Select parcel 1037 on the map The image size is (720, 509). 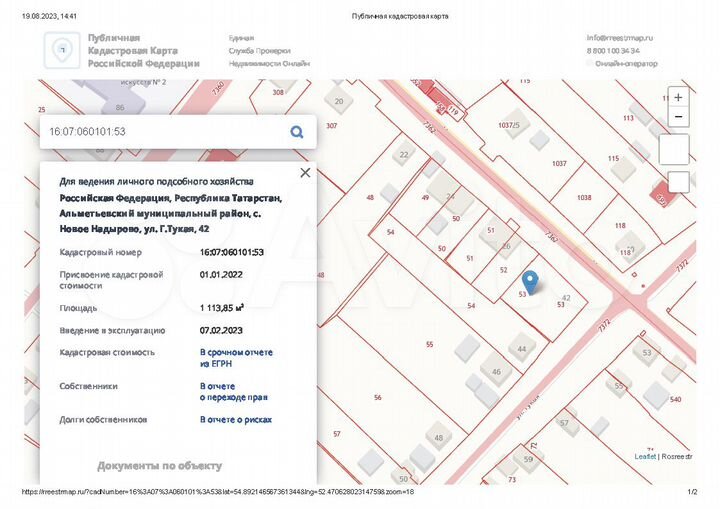pyautogui.click(x=559, y=164)
